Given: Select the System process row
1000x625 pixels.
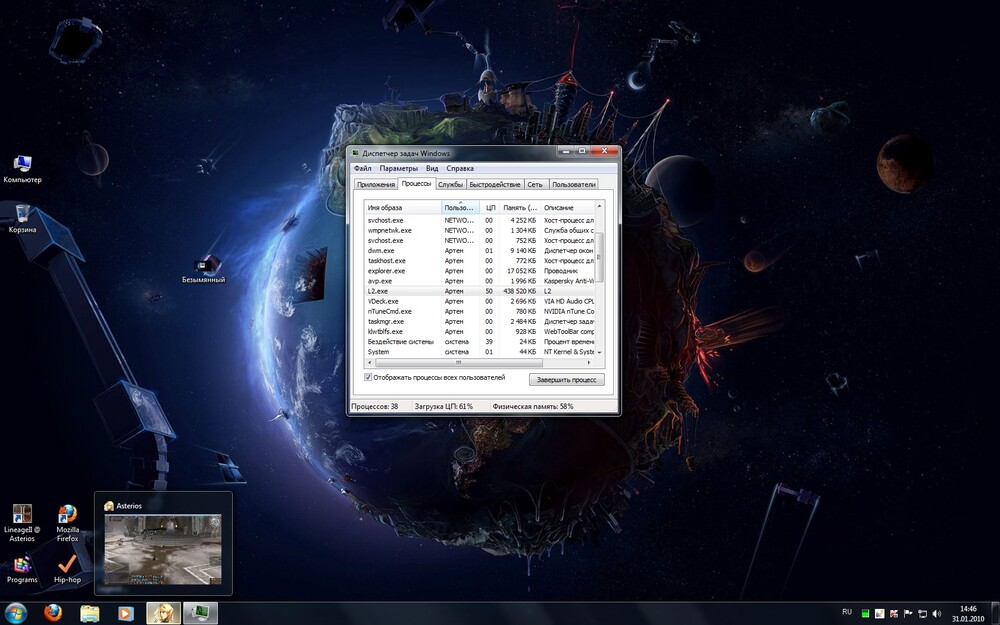Looking at the screenshot, I should click(x=480, y=351).
